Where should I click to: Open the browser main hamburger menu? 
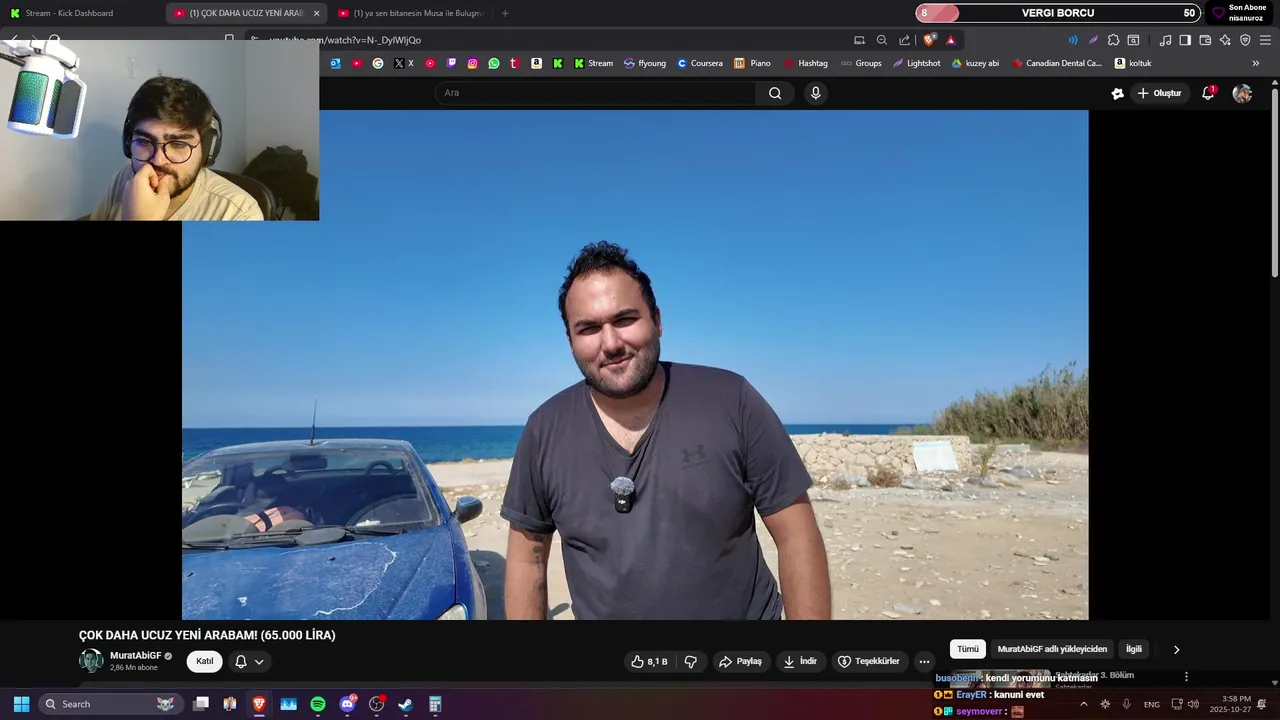[1265, 40]
